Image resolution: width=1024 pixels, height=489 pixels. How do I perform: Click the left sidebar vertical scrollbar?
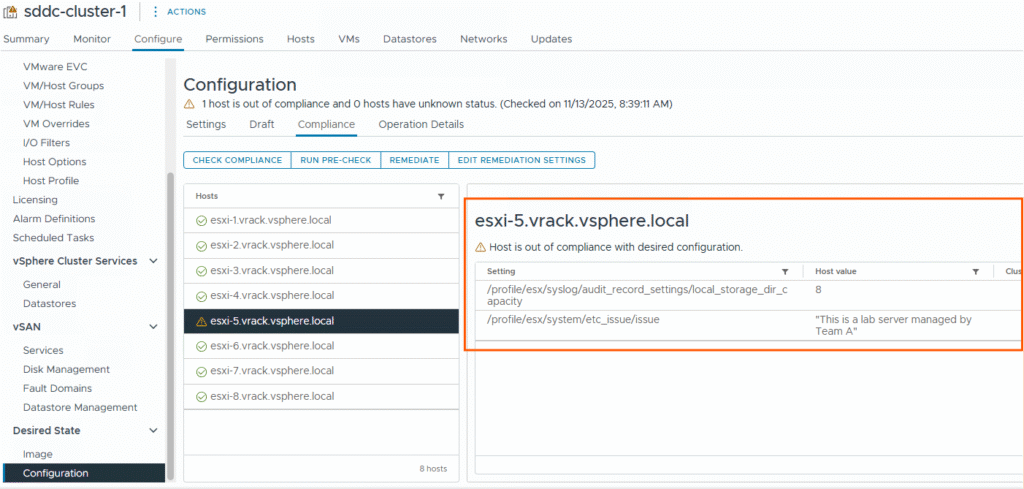[x=170, y=320]
